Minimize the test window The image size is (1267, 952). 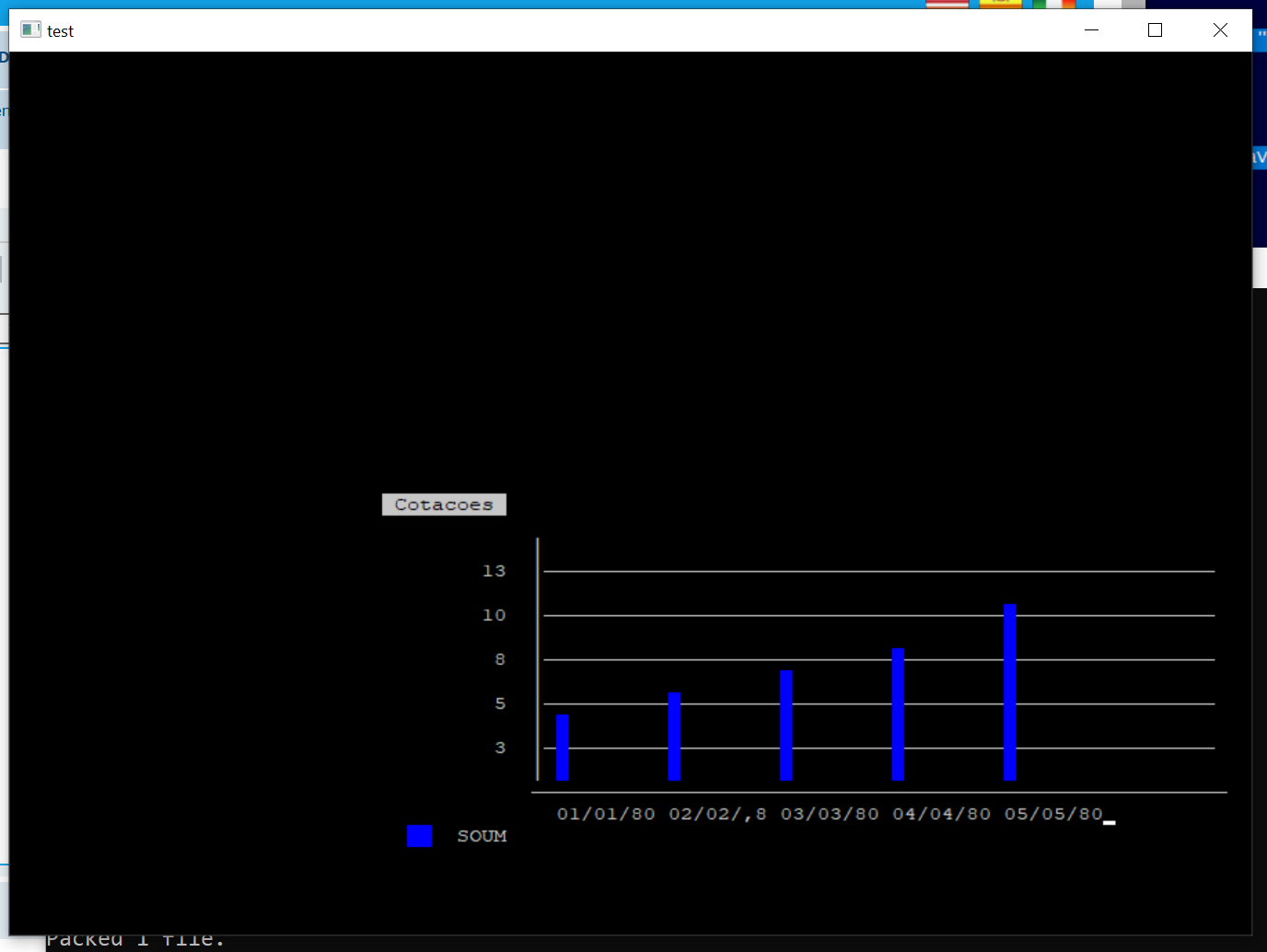click(x=1092, y=30)
